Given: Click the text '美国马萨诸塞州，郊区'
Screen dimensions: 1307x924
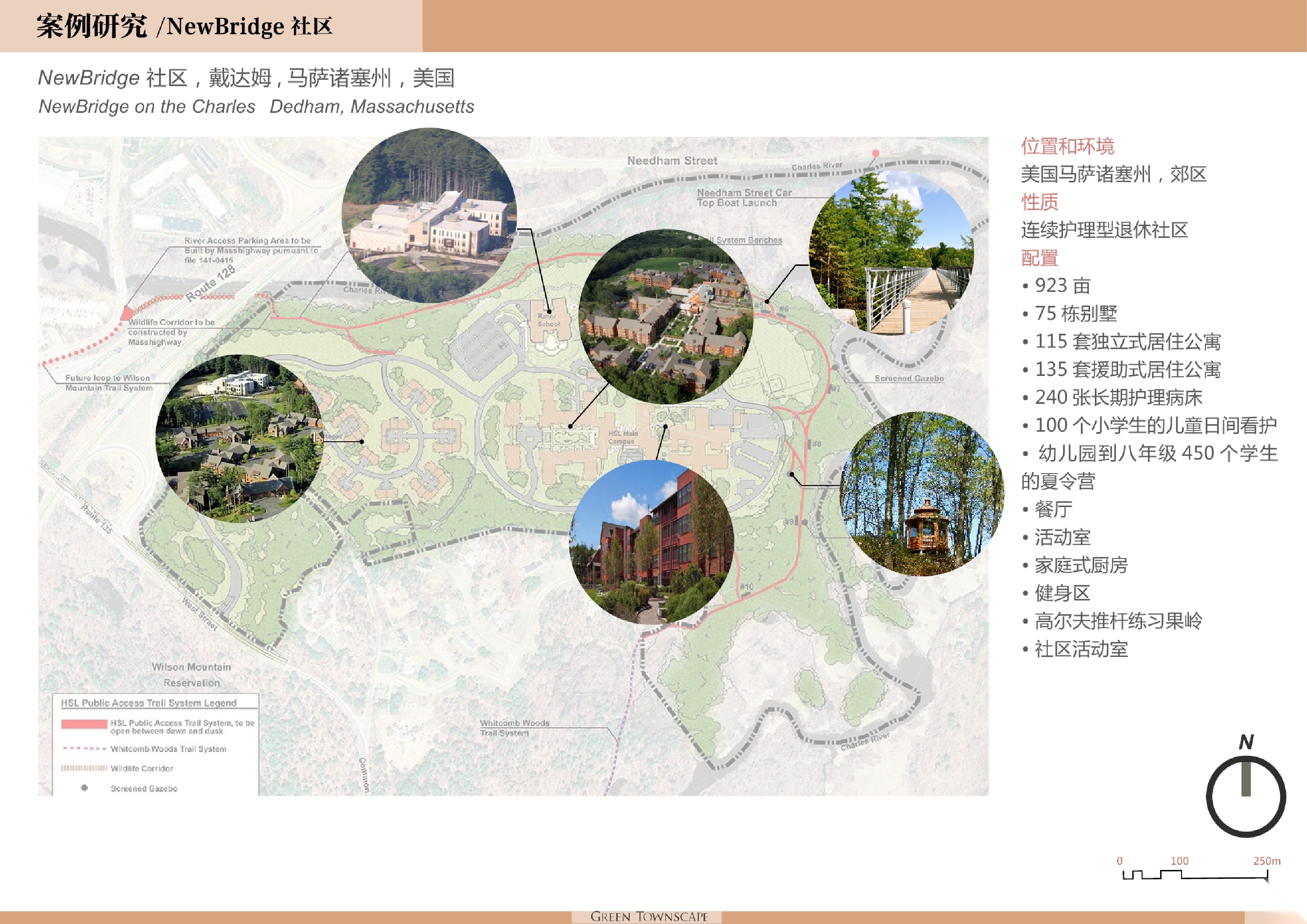Looking at the screenshot, I should tap(1114, 174).
